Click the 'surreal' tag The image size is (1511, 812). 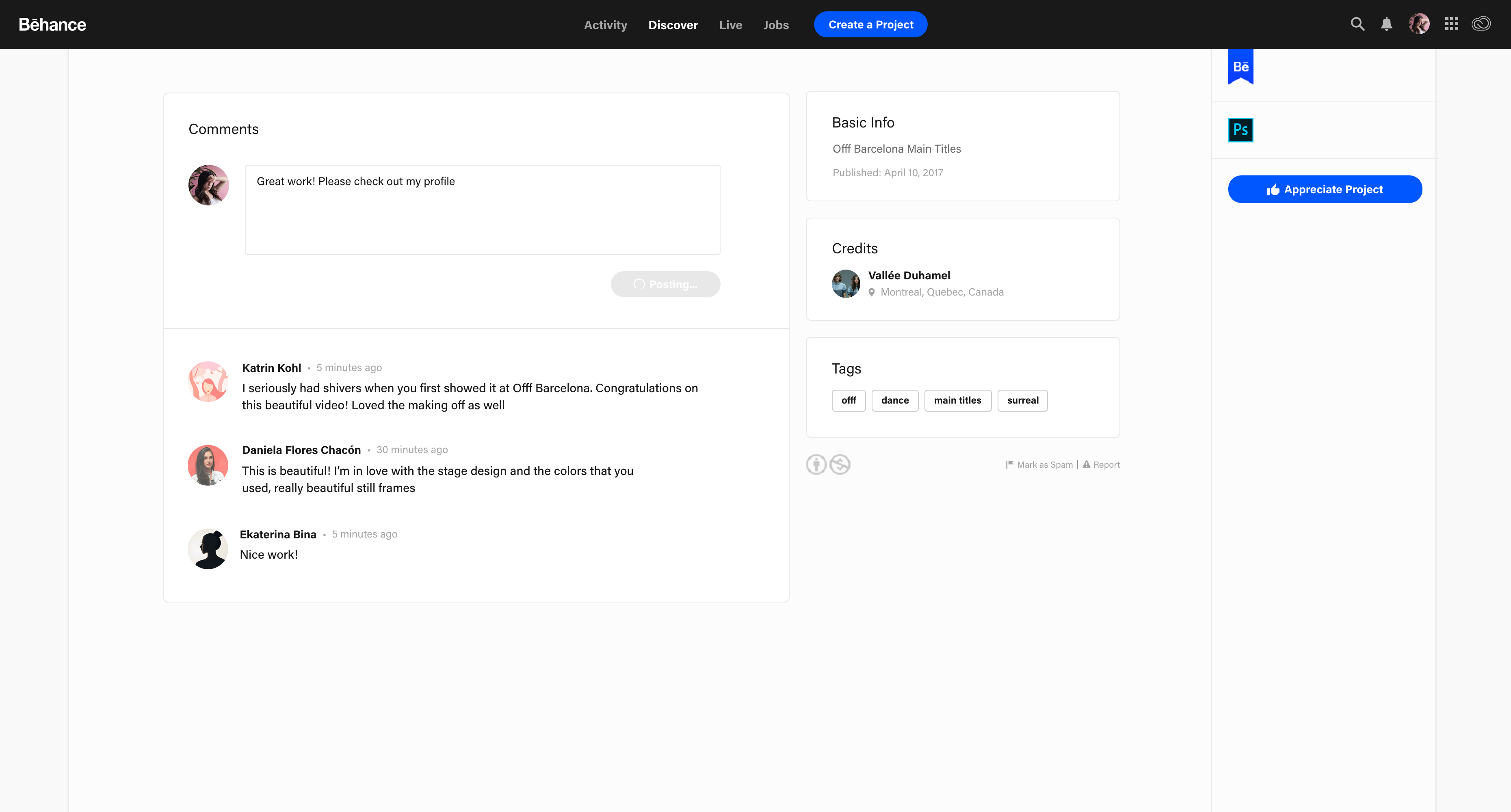(x=1022, y=400)
